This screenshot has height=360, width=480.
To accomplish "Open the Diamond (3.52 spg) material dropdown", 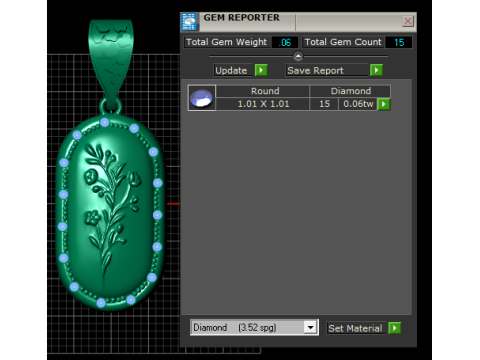I will [x=310, y=327].
